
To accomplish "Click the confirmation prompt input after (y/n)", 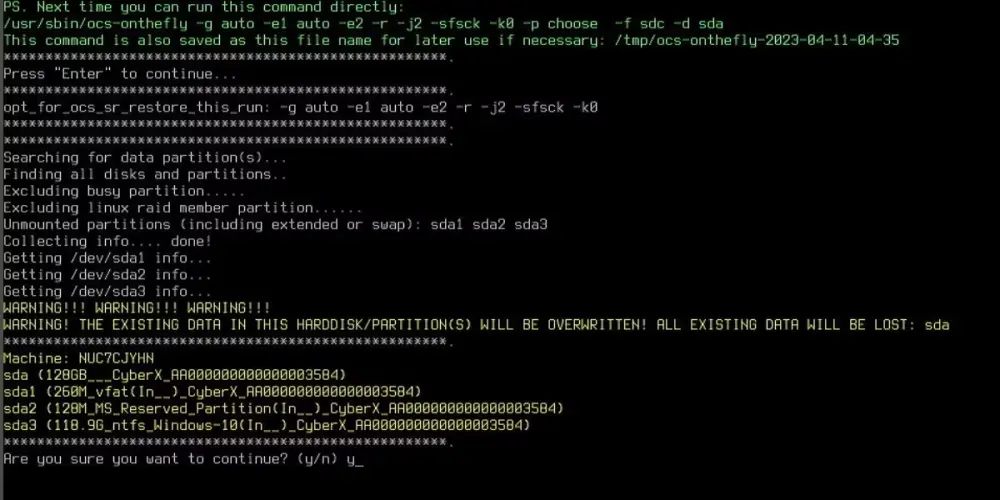I will click(x=355, y=459).
